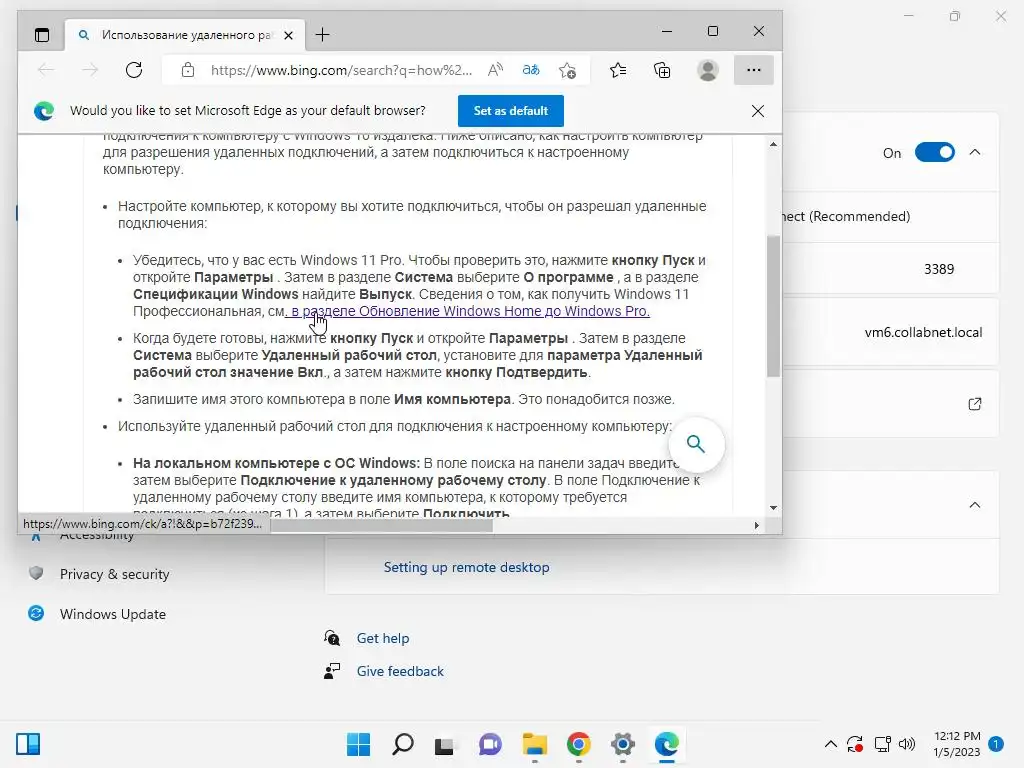Open network status tray icon

[883, 744]
